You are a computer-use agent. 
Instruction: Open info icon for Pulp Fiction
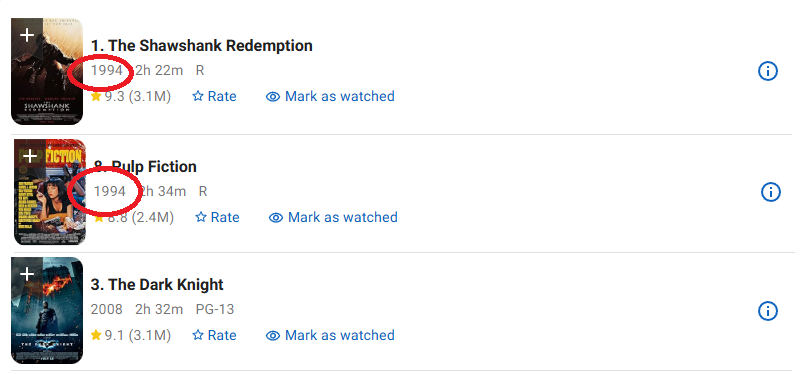point(771,192)
